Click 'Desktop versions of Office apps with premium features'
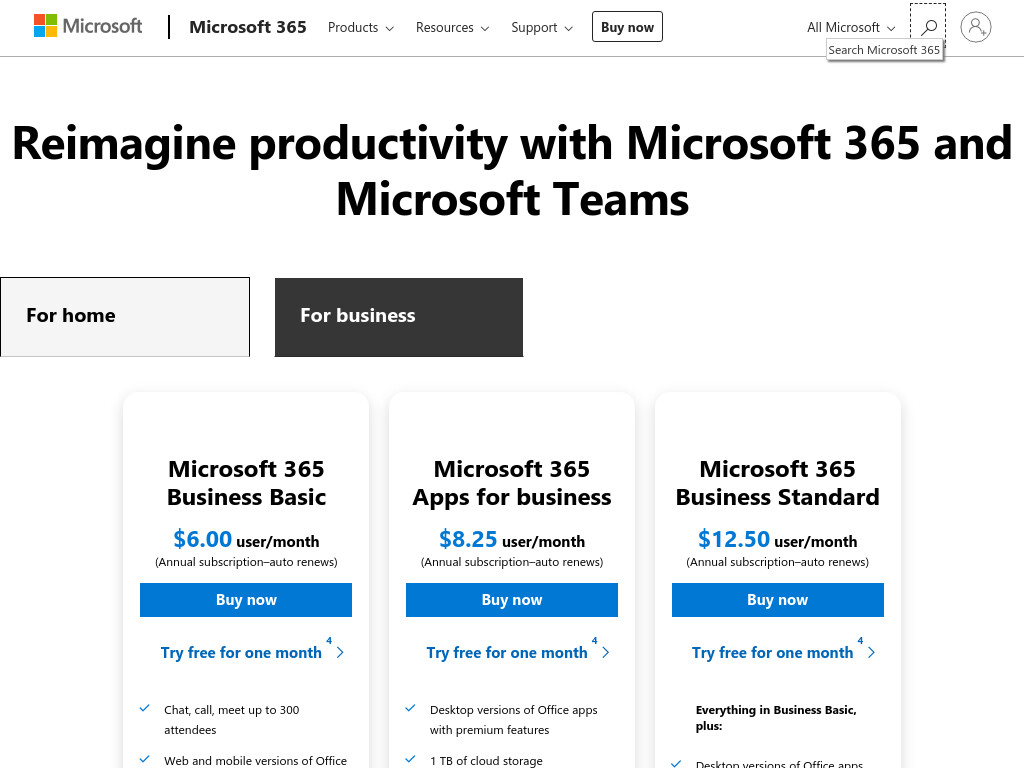 513,720
